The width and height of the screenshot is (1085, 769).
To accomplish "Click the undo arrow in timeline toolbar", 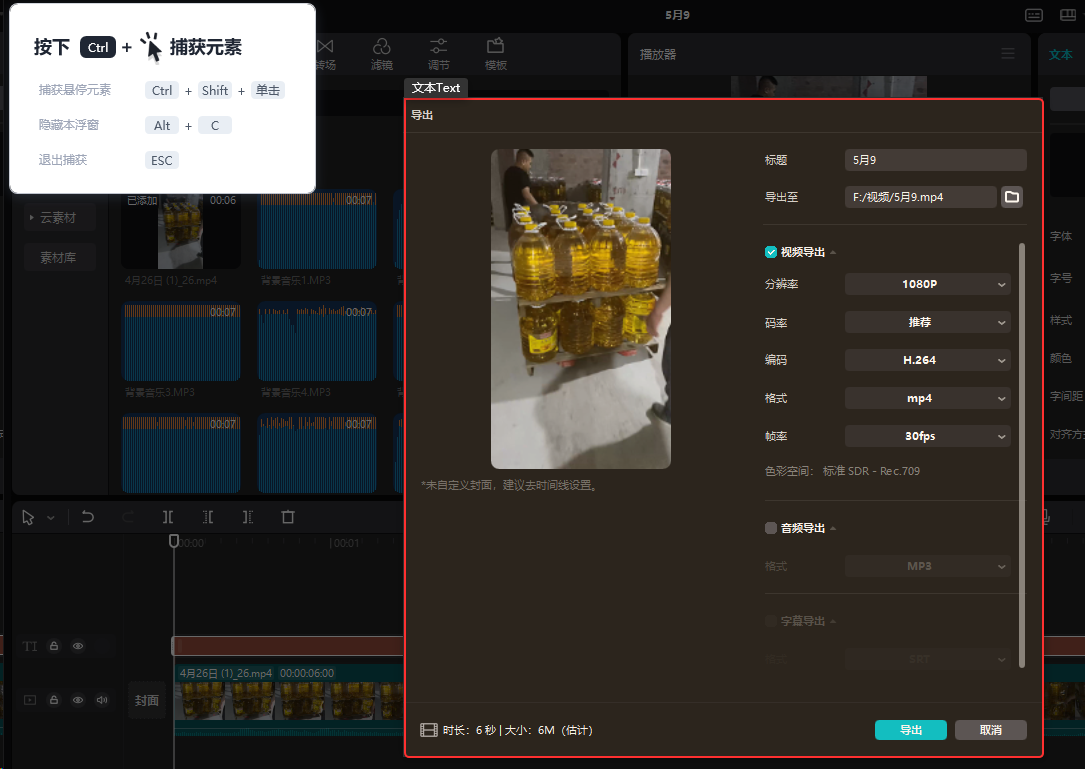I will tap(88, 517).
